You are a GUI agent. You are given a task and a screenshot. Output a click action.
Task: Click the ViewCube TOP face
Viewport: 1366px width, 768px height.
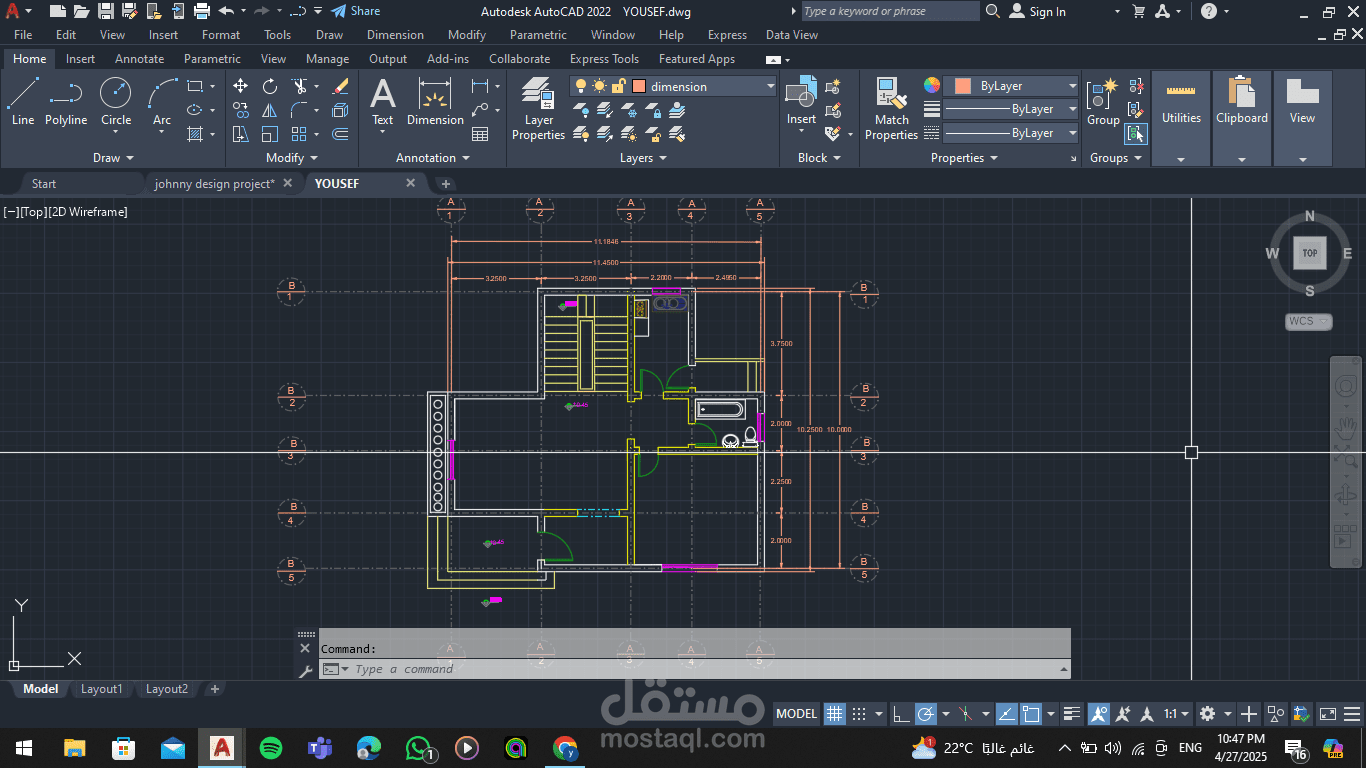tap(1309, 253)
